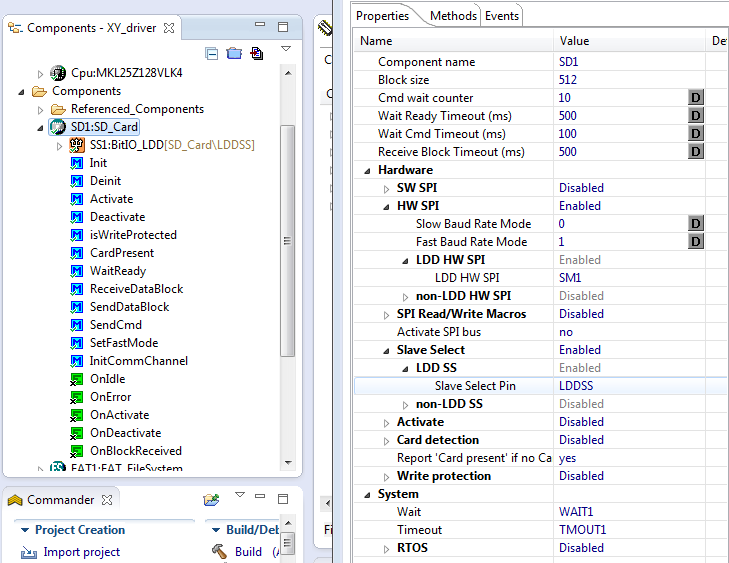
Task: Click the Commander open folder toolbar icon
Action: pyautogui.click(x=212, y=500)
